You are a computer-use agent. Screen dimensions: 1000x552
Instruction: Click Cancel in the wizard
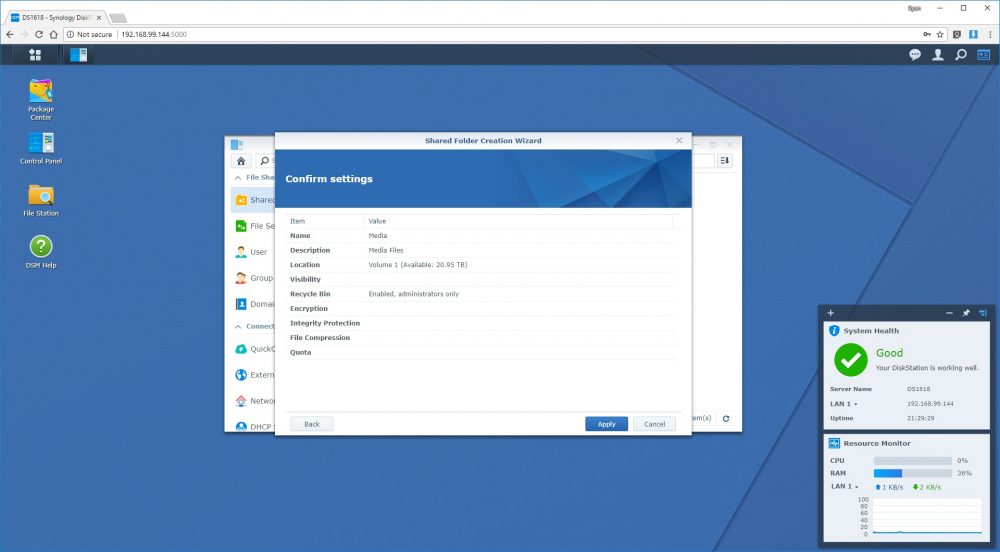[654, 424]
